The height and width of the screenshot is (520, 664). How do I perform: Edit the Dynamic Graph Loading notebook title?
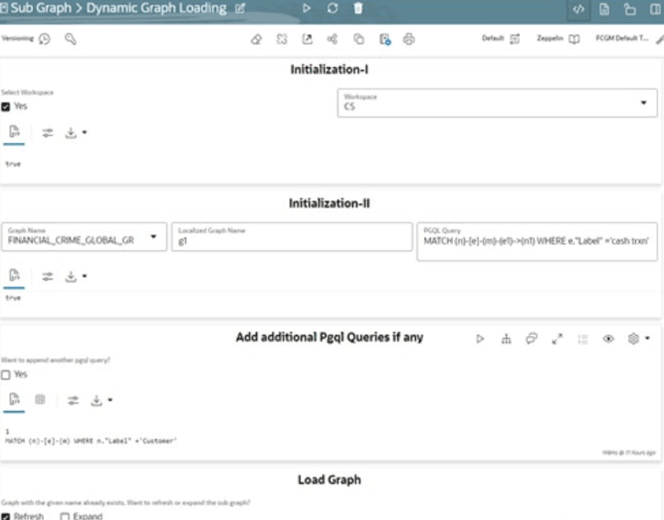240,8
